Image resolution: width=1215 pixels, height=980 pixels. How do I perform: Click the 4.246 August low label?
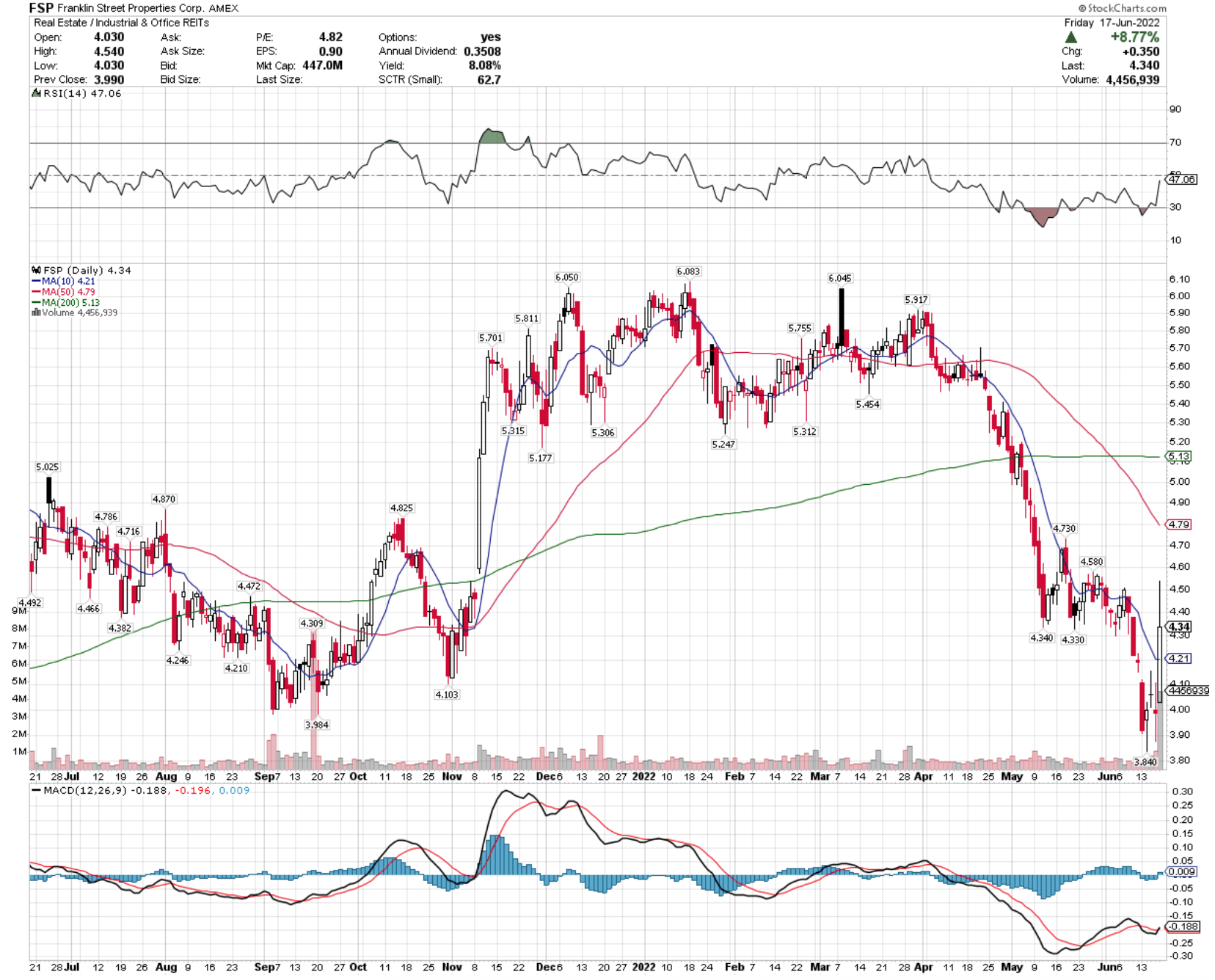point(178,660)
